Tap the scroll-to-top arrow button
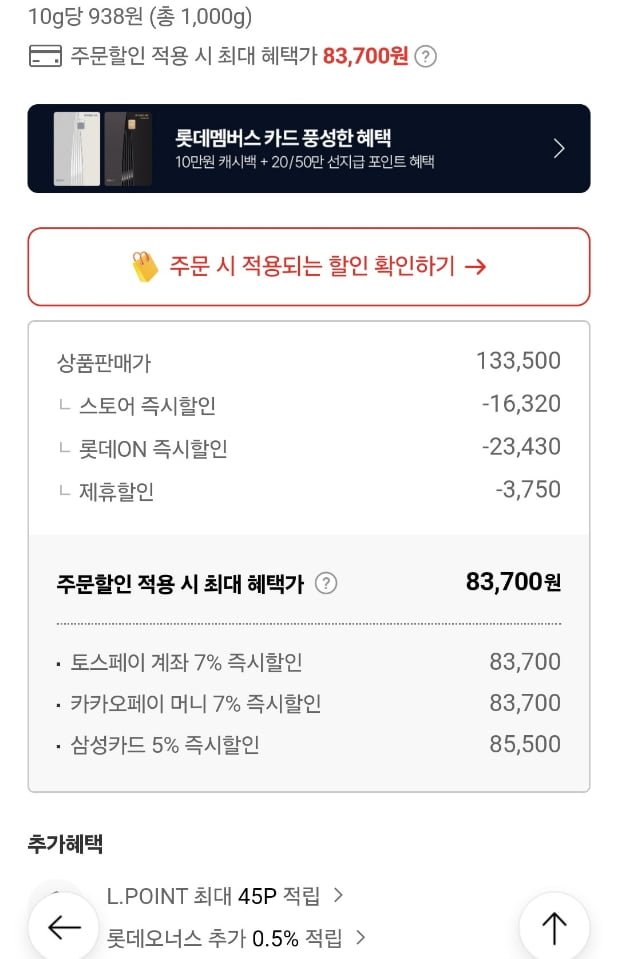 [554, 927]
